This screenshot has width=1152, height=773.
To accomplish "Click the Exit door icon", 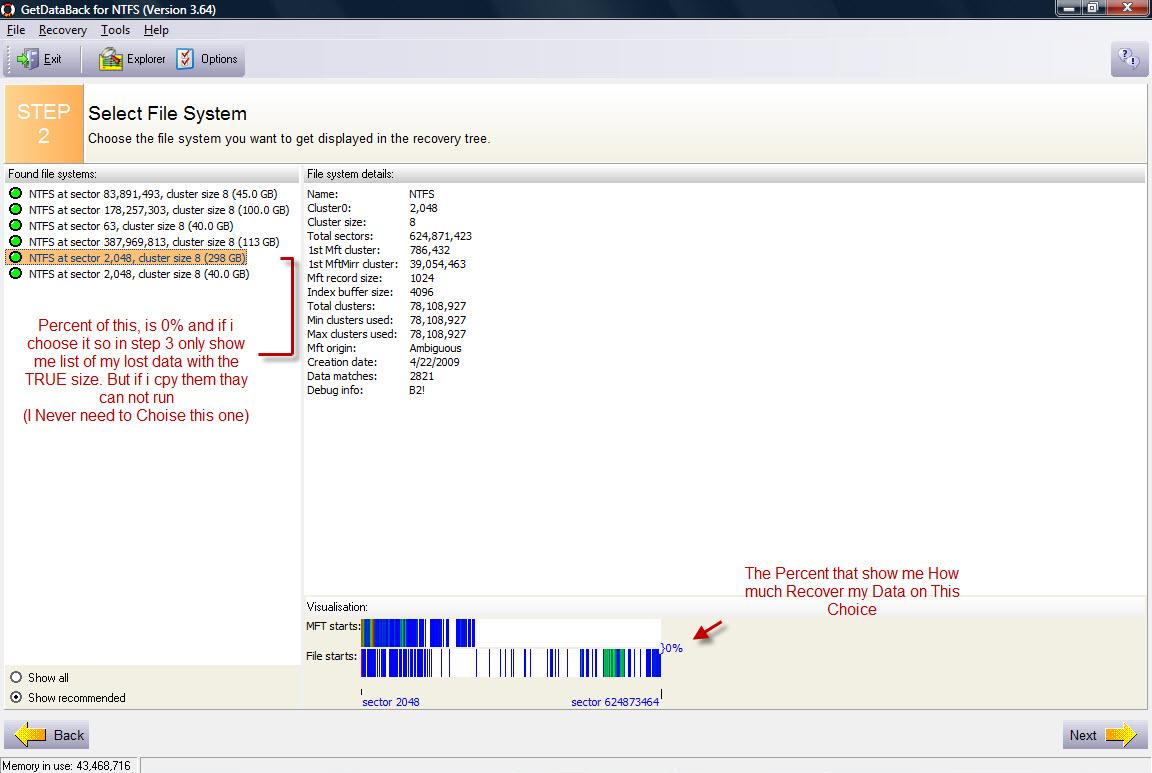I will (28, 59).
